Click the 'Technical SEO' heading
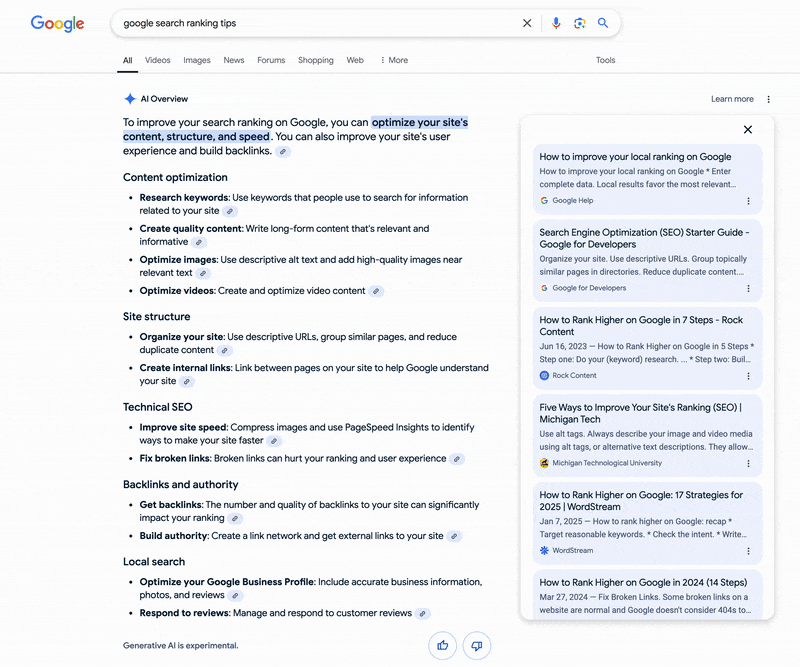Screen dimensions: 800x667 click(158, 407)
